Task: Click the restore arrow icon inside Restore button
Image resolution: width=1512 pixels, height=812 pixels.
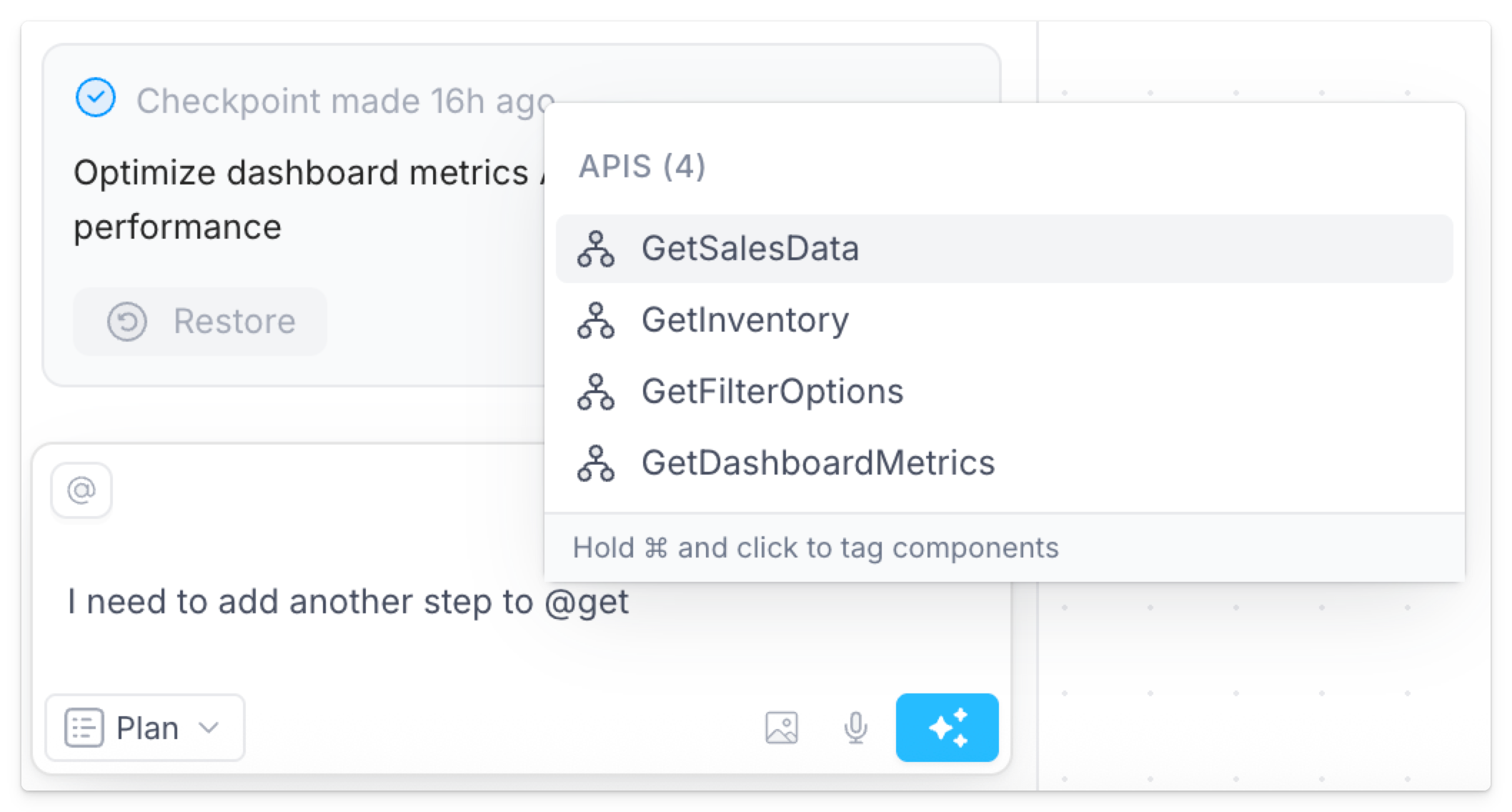Action: (127, 322)
